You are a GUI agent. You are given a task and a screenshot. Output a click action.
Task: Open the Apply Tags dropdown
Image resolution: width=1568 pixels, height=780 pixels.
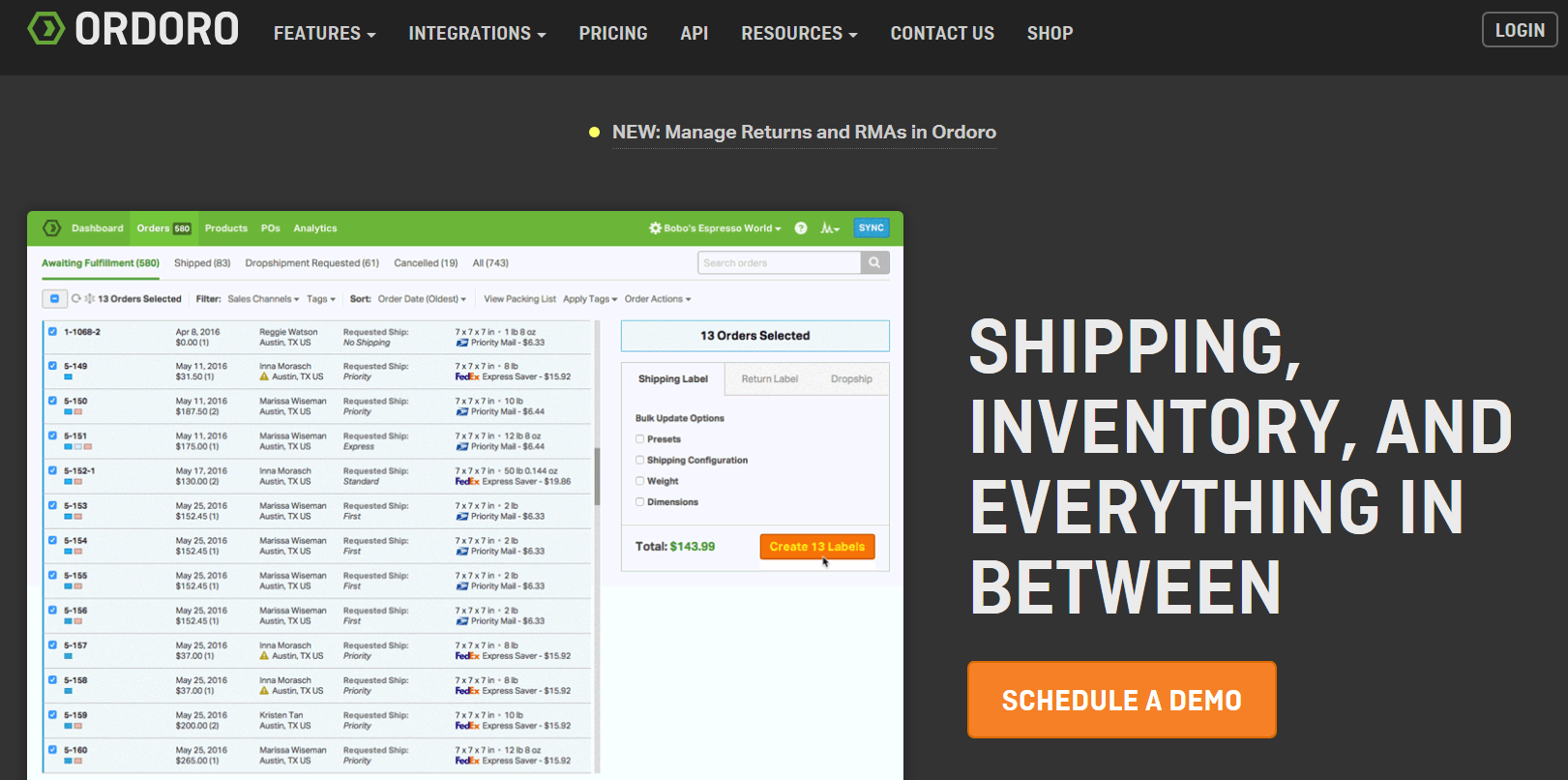[x=590, y=299]
